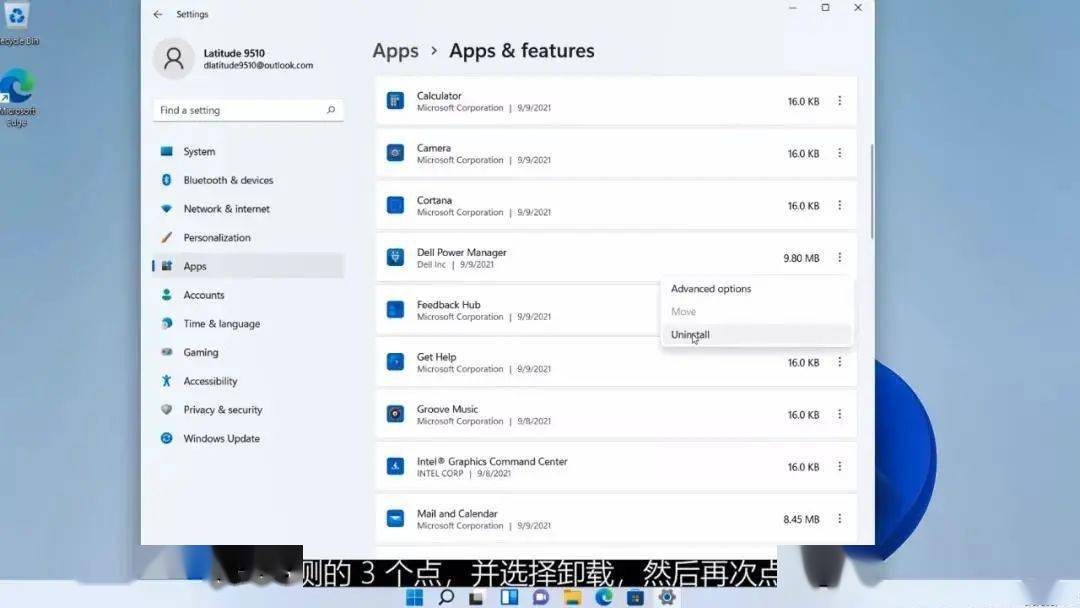1080x608 pixels.
Task: Open more options for Mail and Calendar
Action: (840, 518)
